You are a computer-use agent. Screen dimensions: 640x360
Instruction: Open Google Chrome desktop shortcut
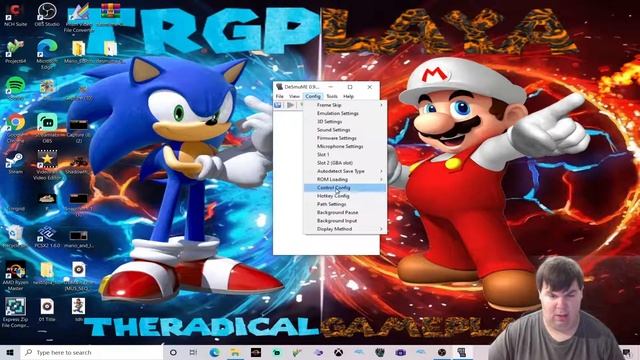(x=16, y=128)
